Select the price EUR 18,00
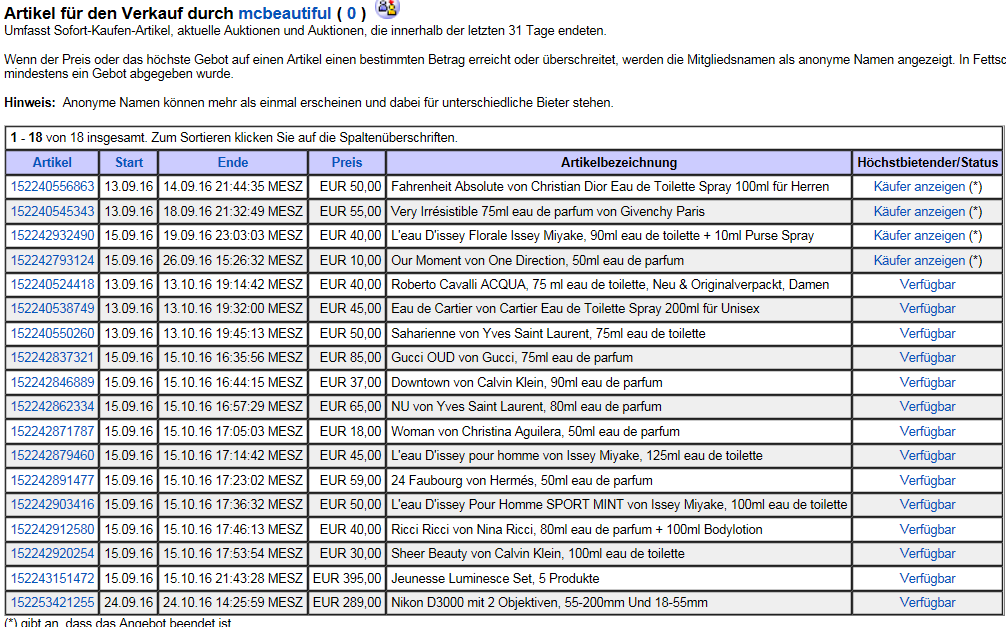This screenshot has height=627, width=1006. tap(350, 431)
